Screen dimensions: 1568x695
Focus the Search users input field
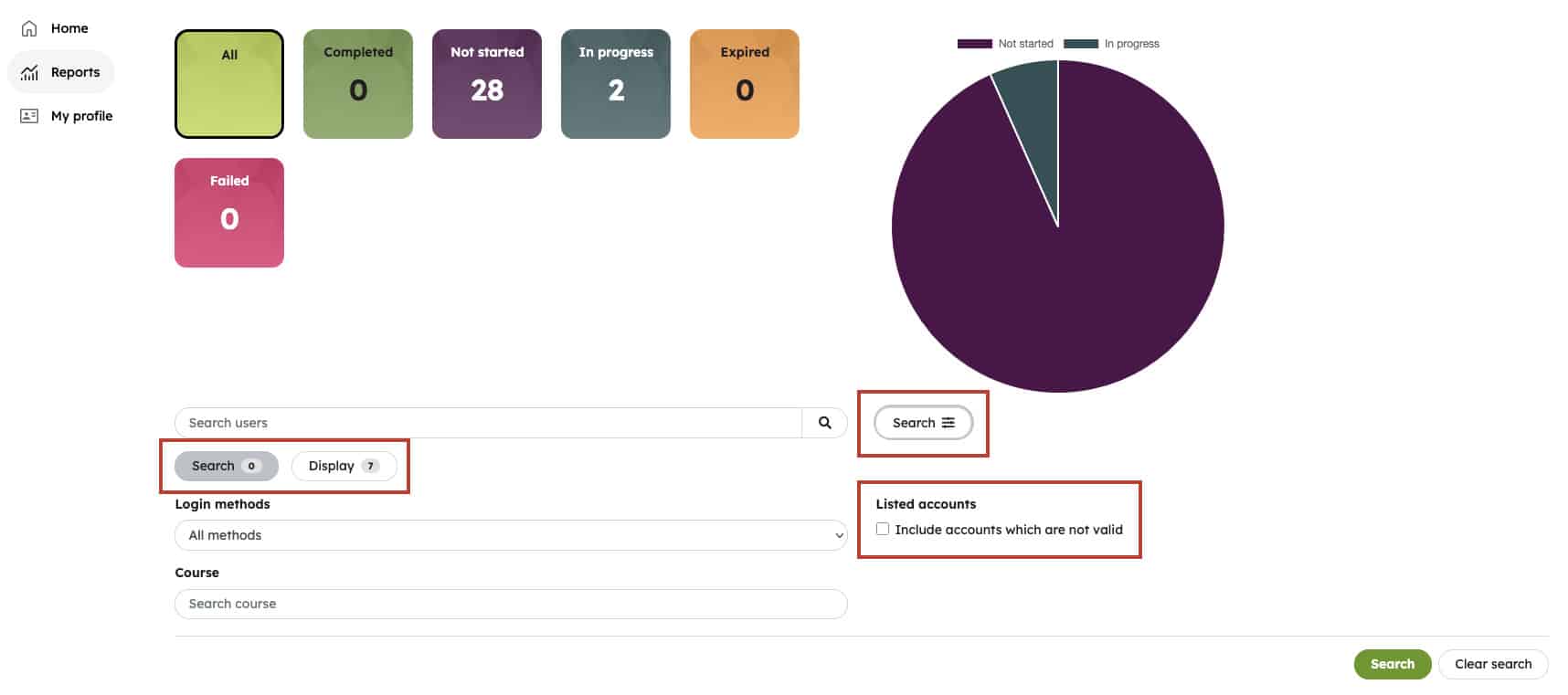point(488,423)
